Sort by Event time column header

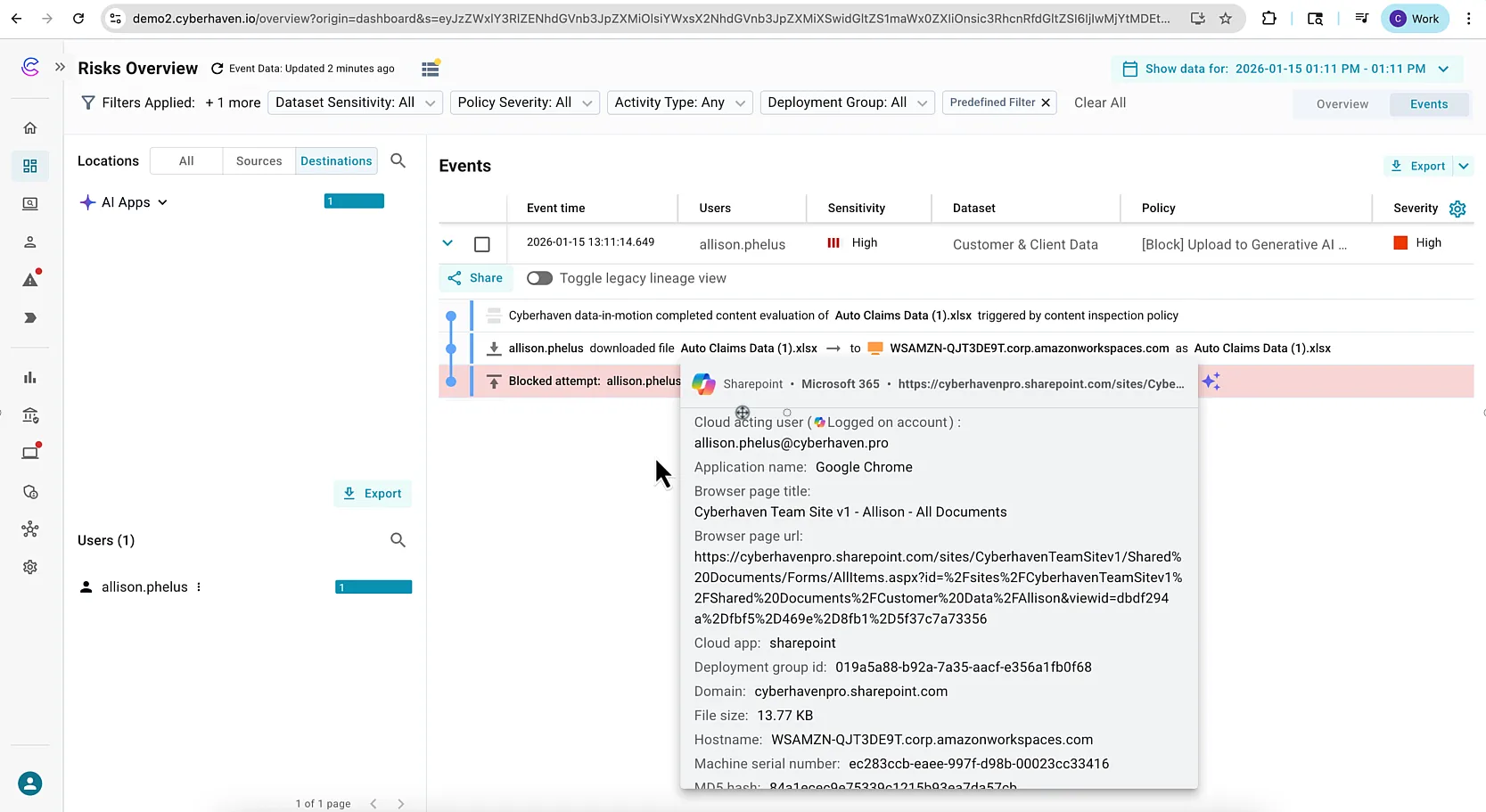click(x=555, y=208)
